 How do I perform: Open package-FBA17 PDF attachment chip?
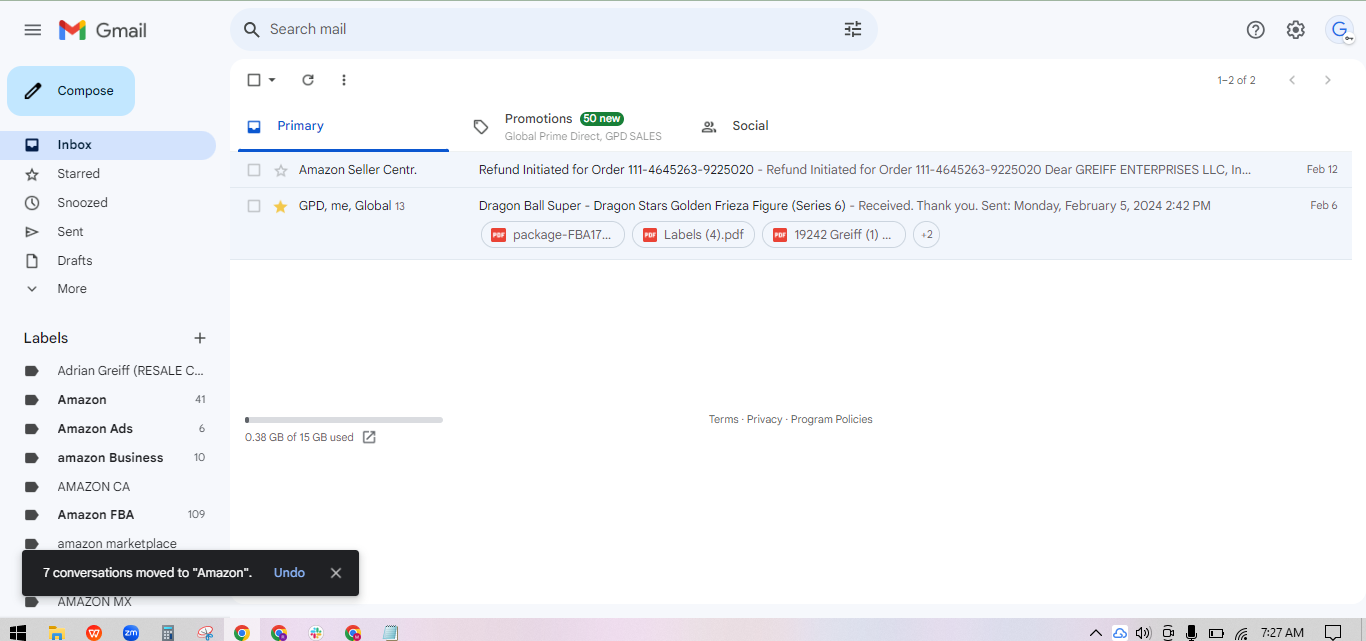553,235
